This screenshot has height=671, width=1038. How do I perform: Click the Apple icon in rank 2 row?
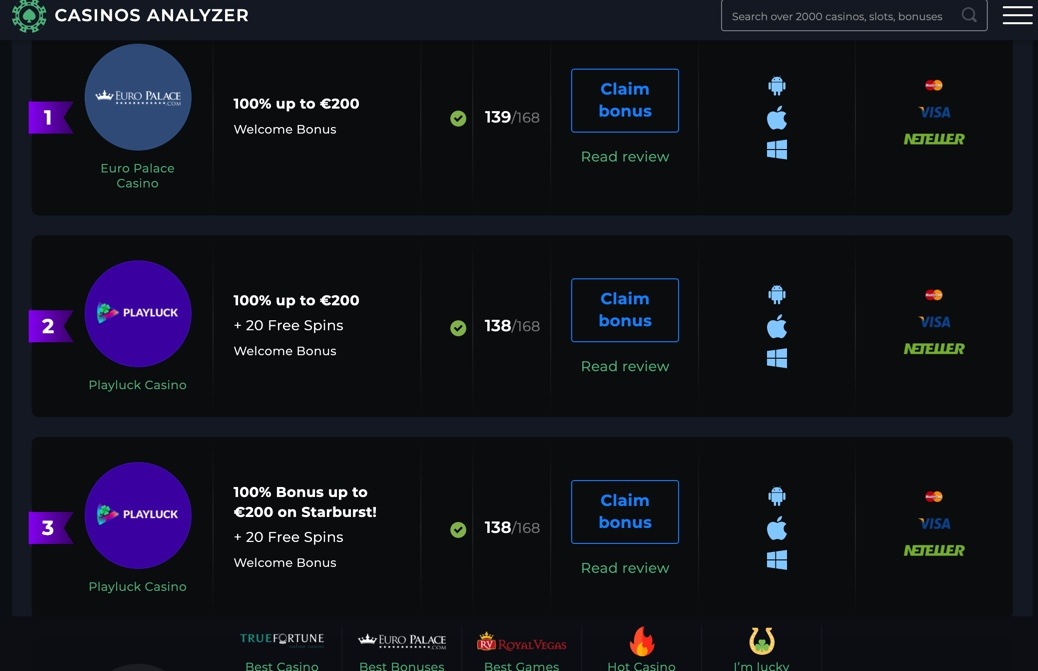[777, 327]
